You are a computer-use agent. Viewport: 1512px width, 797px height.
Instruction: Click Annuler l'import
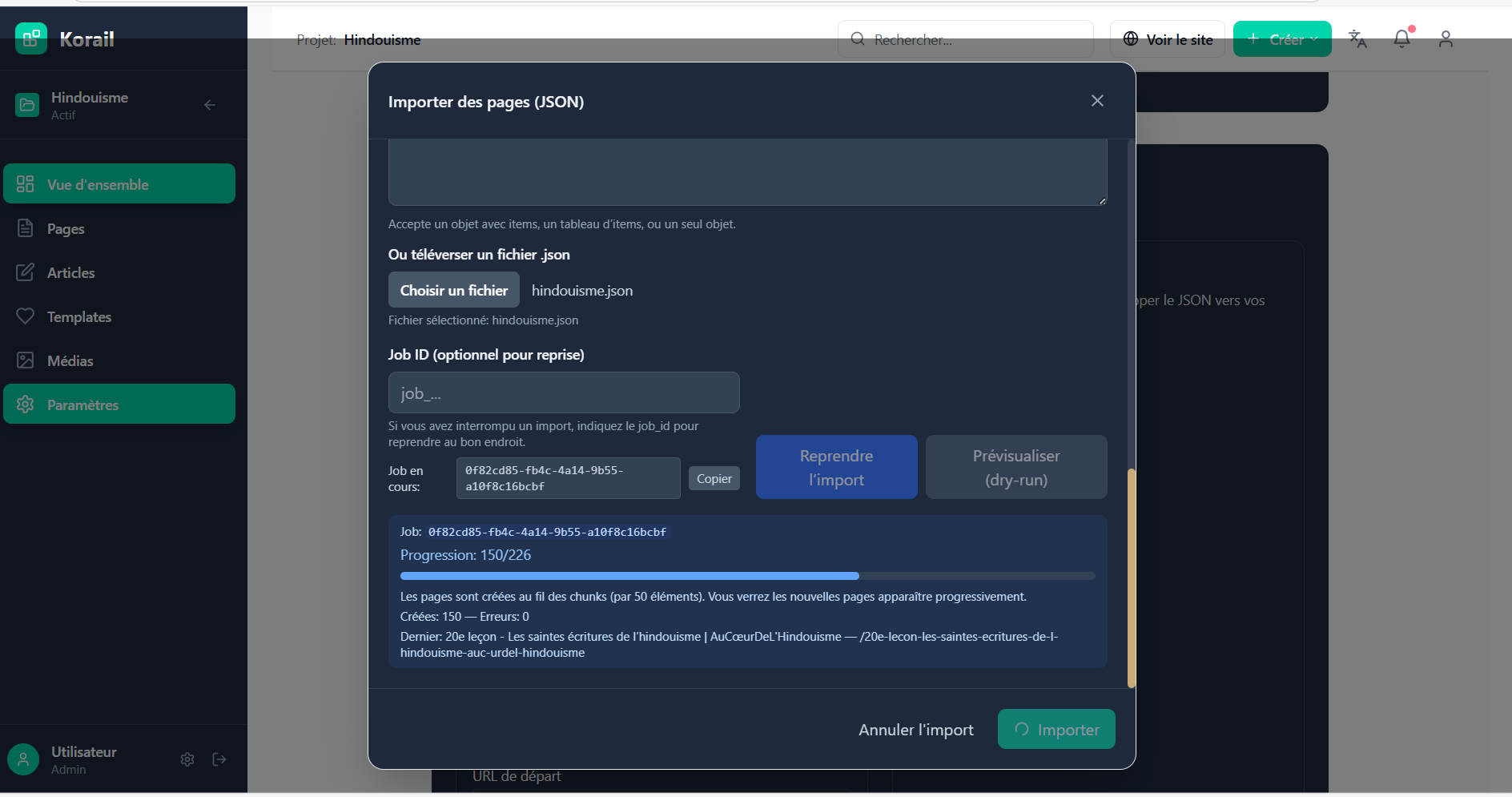[x=915, y=730]
